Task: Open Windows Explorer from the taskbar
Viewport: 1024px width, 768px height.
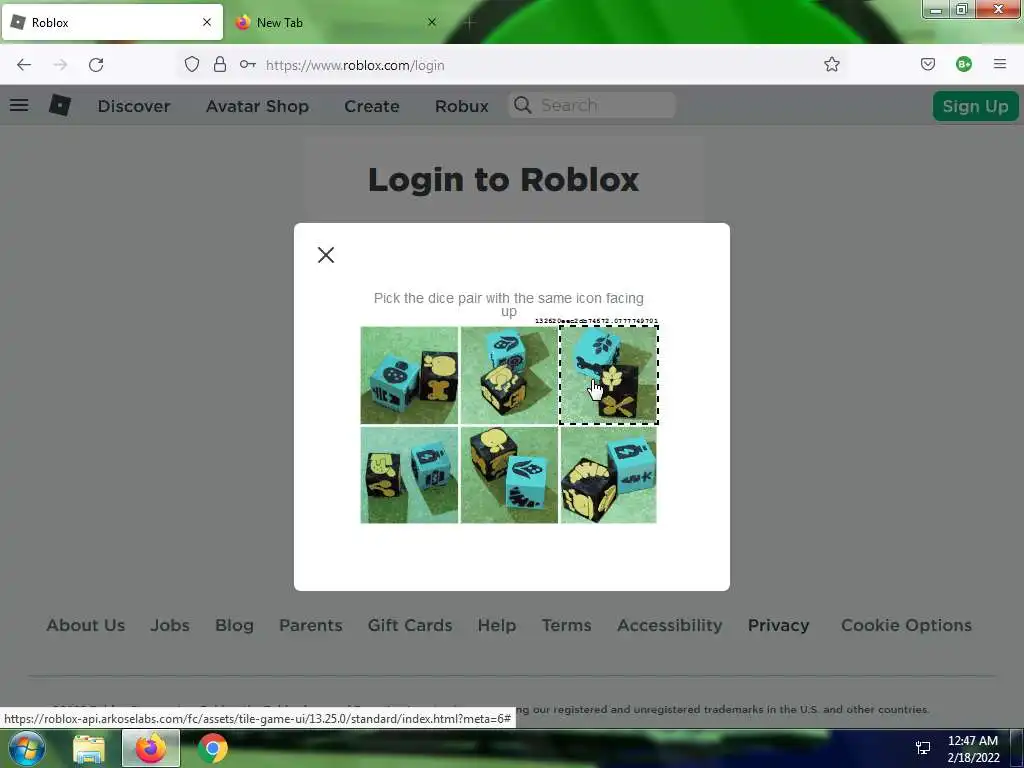Action: (x=89, y=749)
